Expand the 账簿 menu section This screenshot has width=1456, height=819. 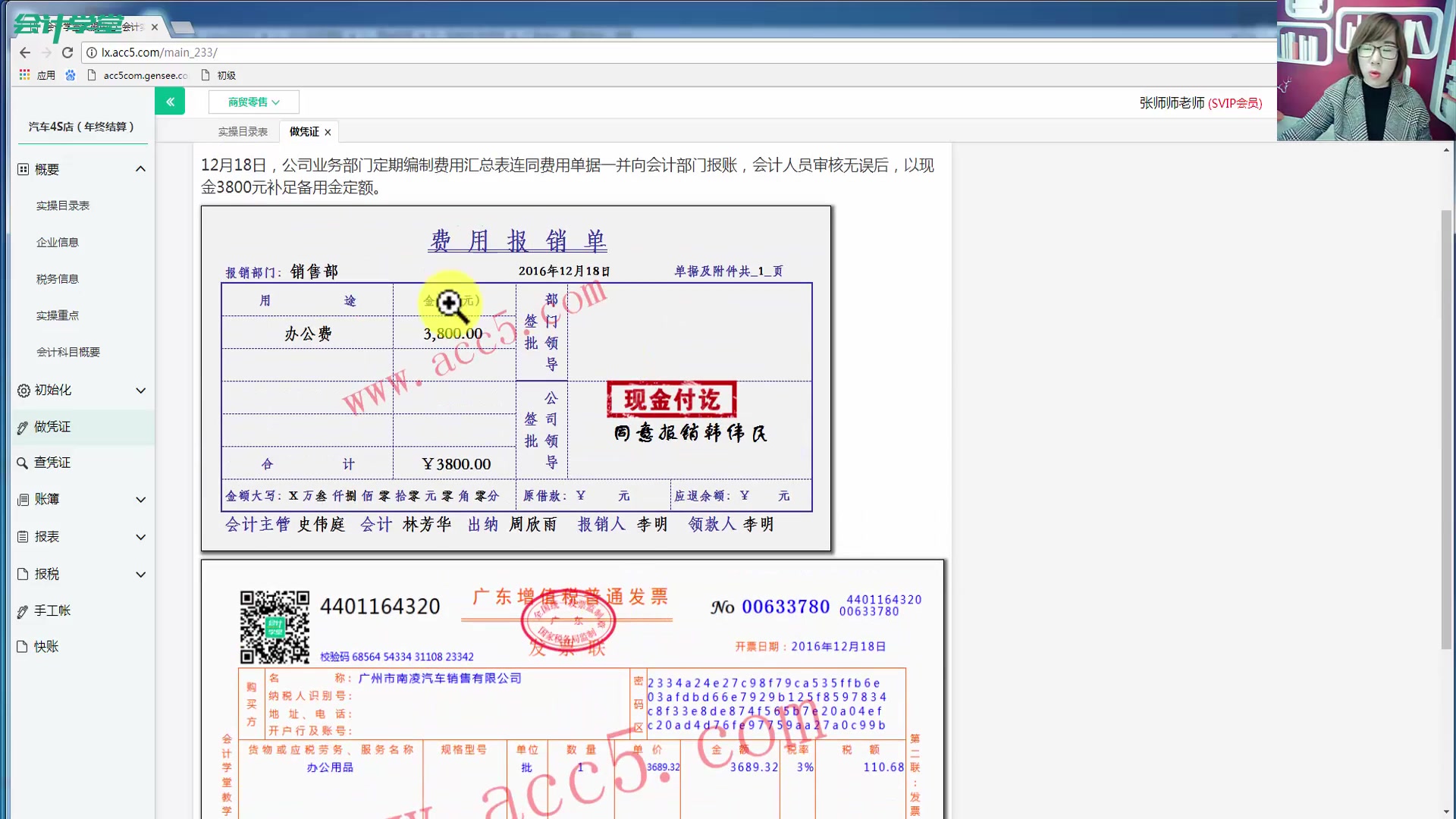coord(140,500)
